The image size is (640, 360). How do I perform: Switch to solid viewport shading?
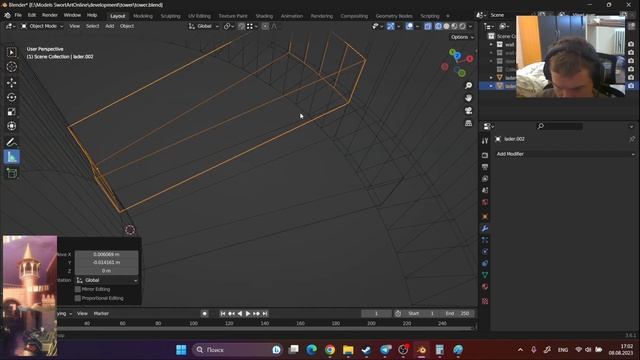[x=447, y=26]
